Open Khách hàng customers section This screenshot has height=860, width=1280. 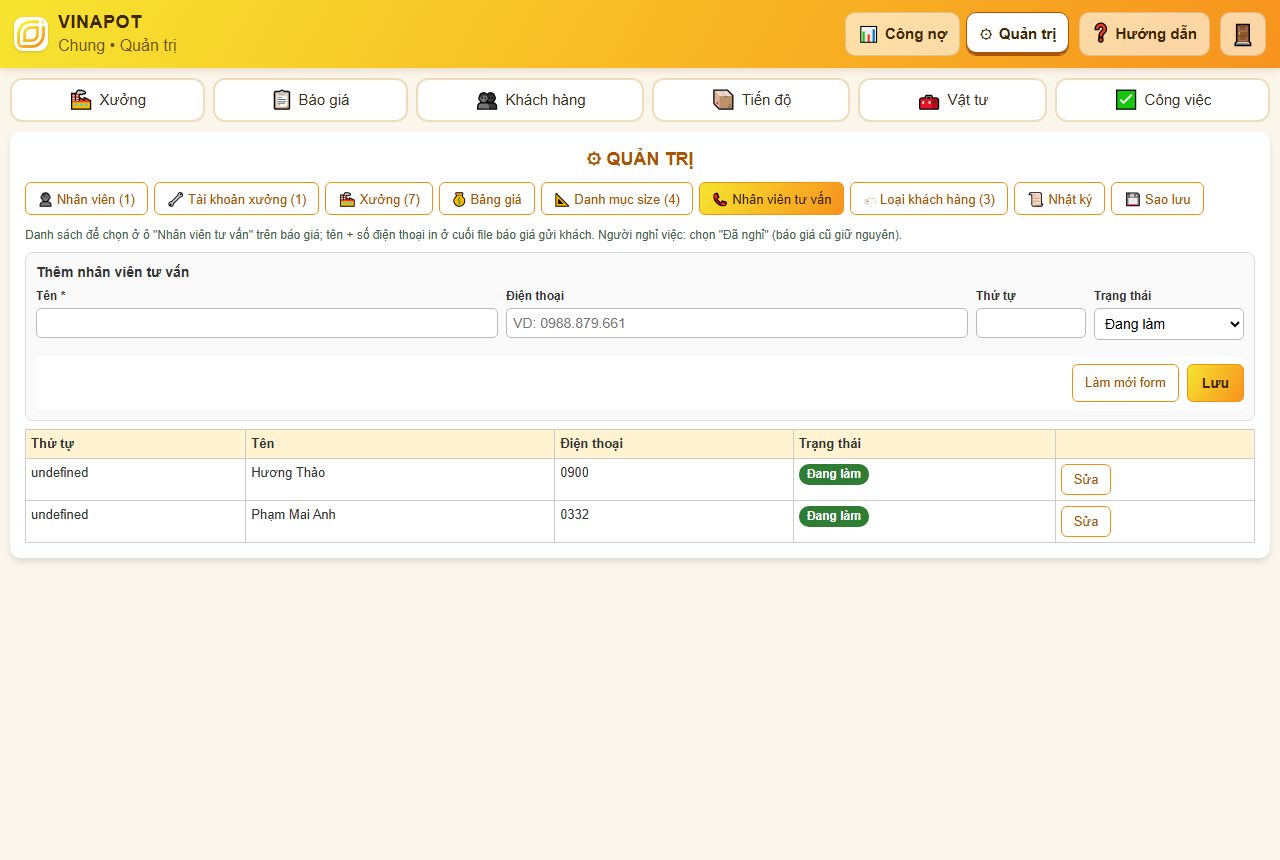point(530,100)
